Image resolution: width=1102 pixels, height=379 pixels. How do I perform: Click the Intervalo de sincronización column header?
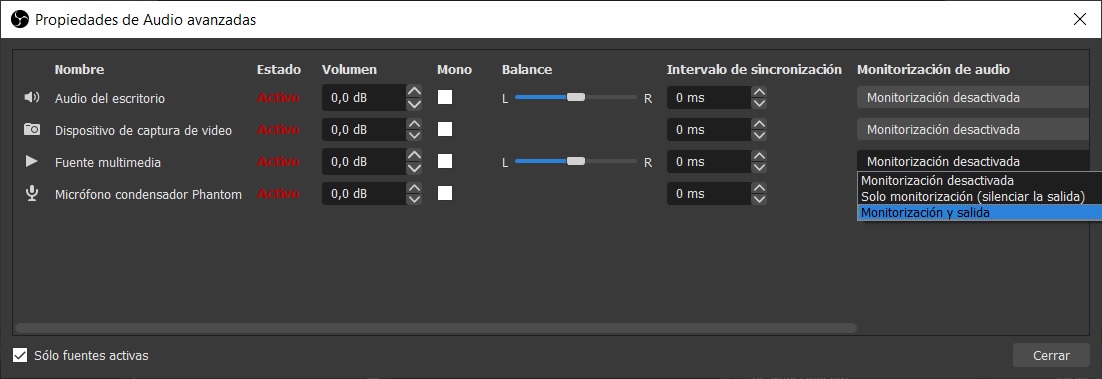tap(754, 70)
